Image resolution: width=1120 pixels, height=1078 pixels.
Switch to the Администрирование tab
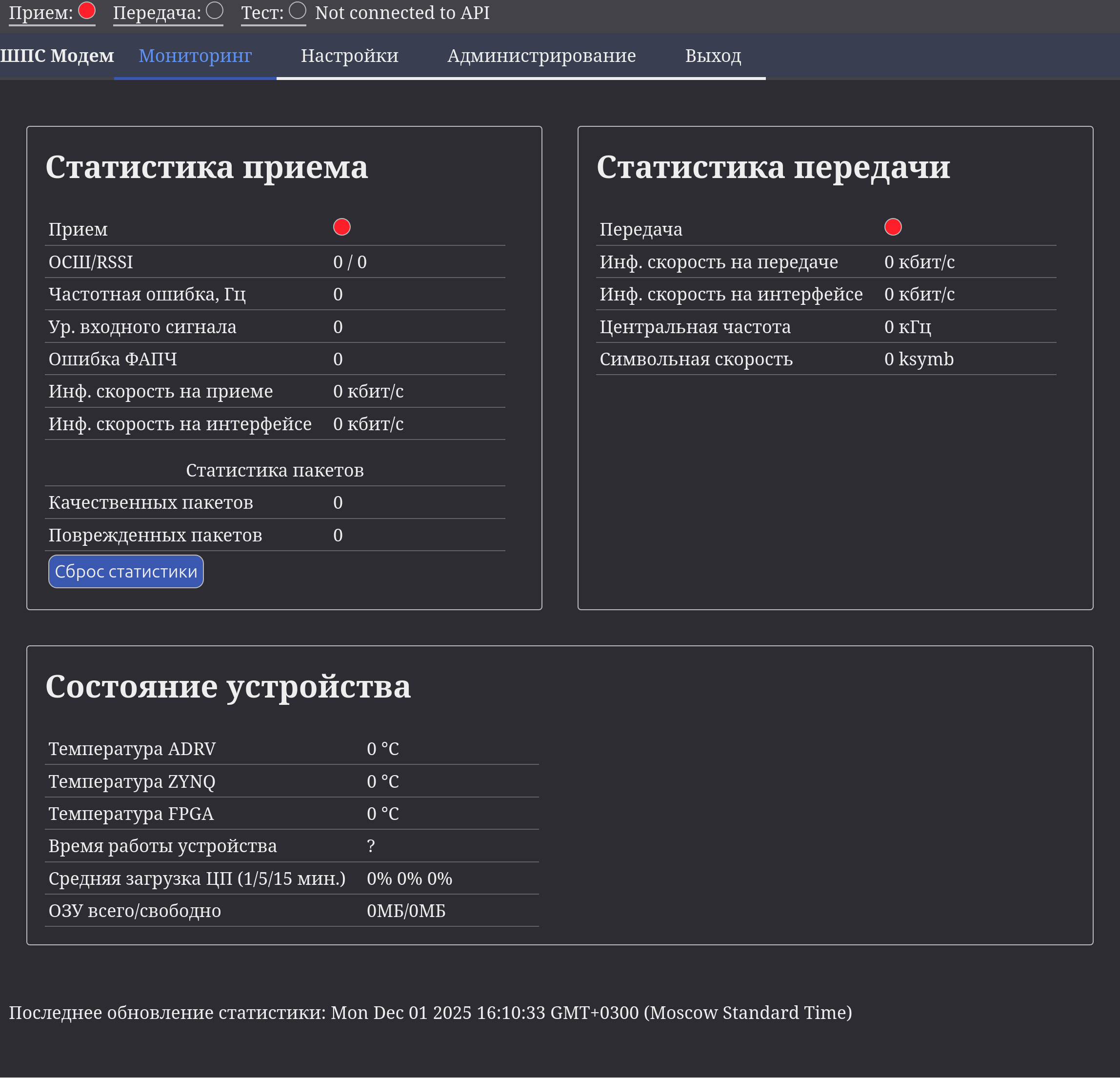(x=541, y=56)
